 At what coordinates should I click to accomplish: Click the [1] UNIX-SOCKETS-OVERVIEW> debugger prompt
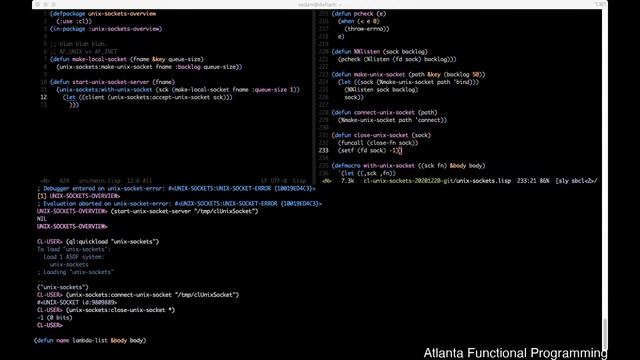(78, 196)
